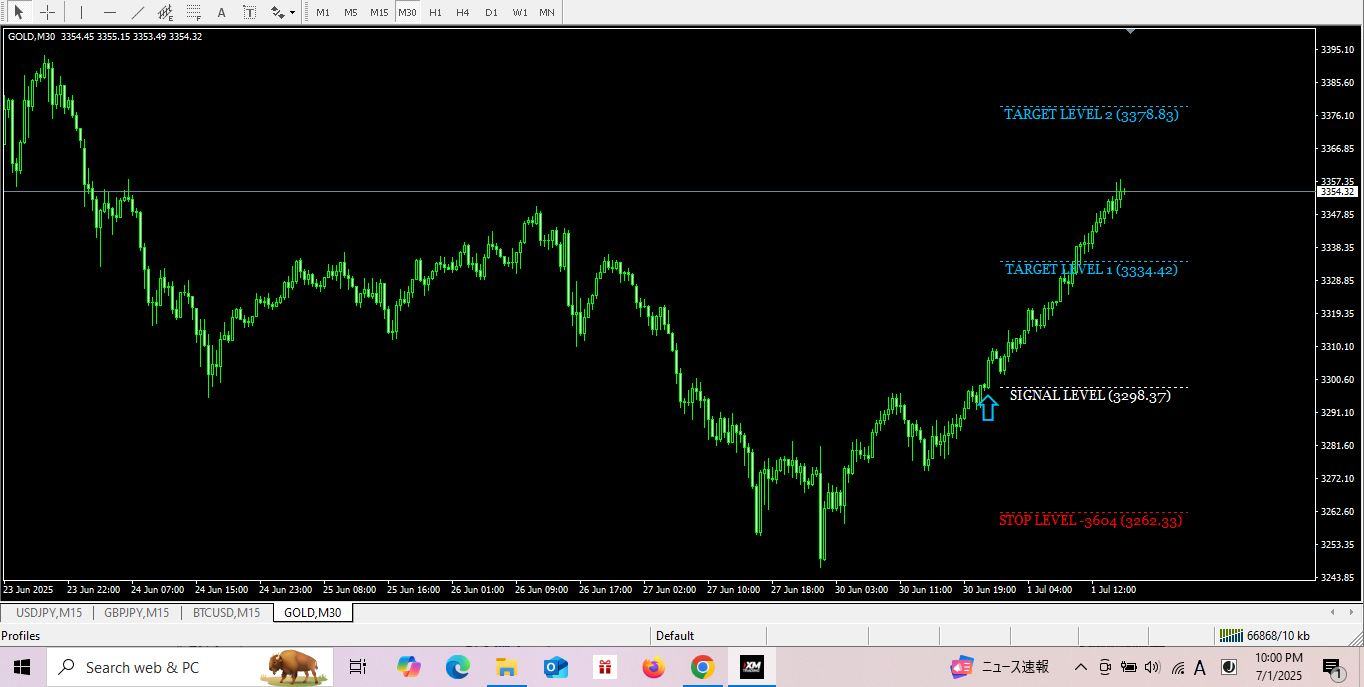Select the crosshair tool
This screenshot has width=1364, height=687.
(47, 12)
